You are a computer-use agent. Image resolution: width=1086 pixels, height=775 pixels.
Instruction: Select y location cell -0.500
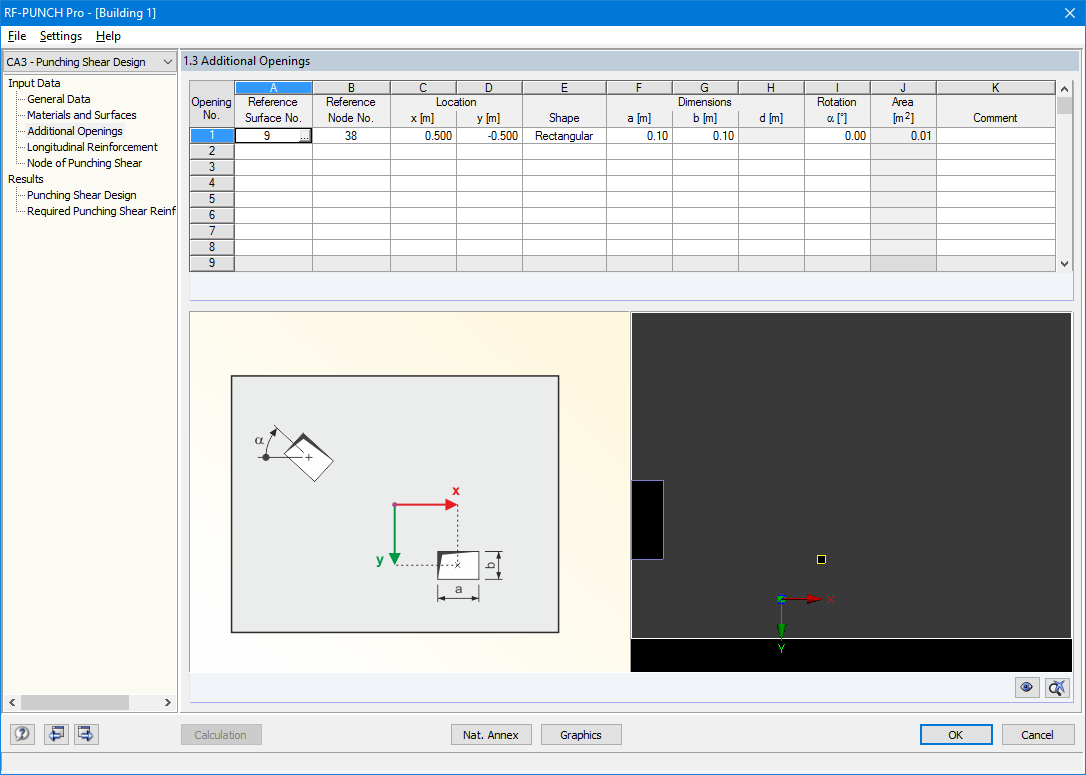pyautogui.click(x=490, y=136)
